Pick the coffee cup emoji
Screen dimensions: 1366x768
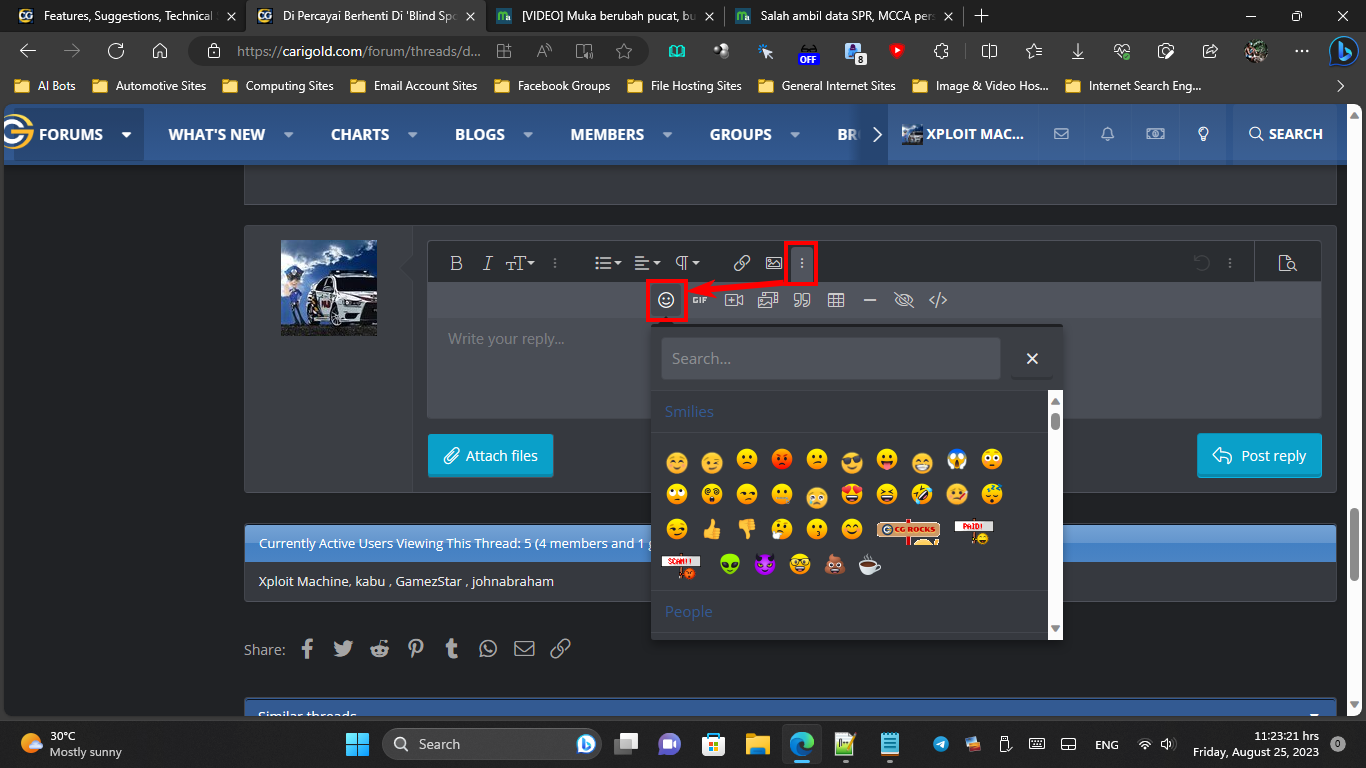click(x=870, y=565)
